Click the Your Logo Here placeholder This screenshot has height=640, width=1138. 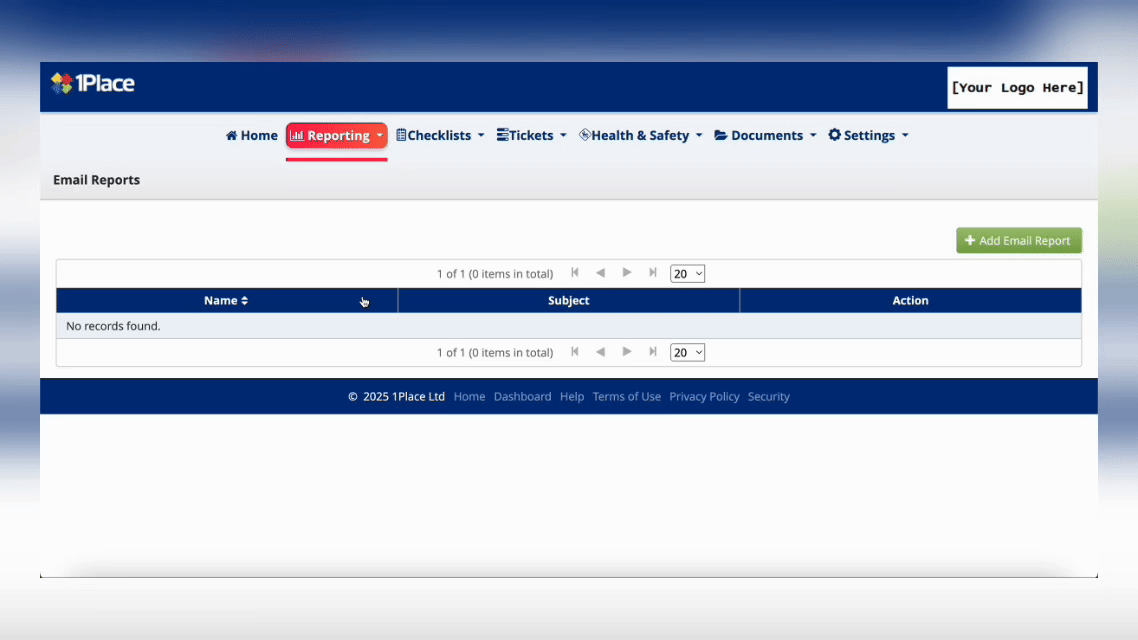click(x=1017, y=88)
